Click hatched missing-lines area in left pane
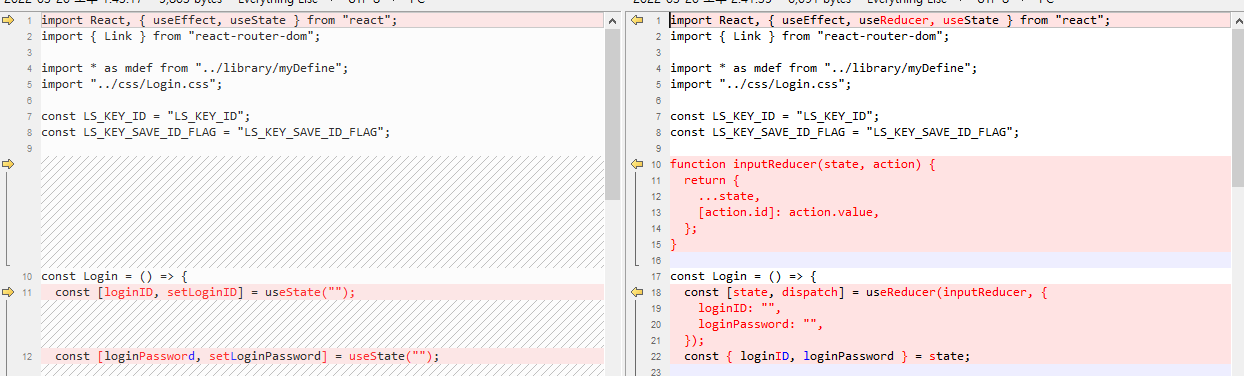Image resolution: width=1244 pixels, height=376 pixels. click(322, 212)
